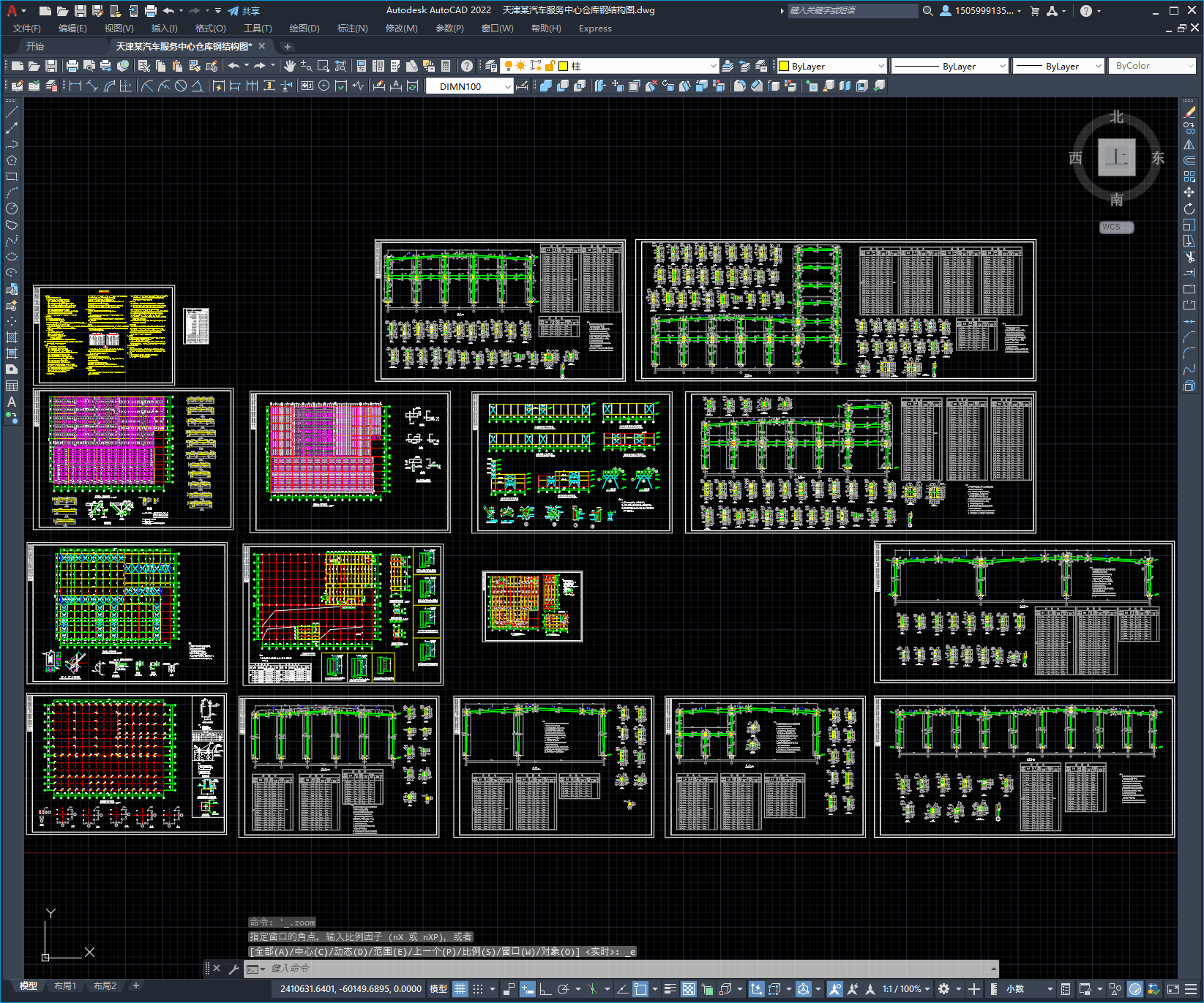Select the Linear dimension tool
The image size is (1204, 1003).
(75, 86)
